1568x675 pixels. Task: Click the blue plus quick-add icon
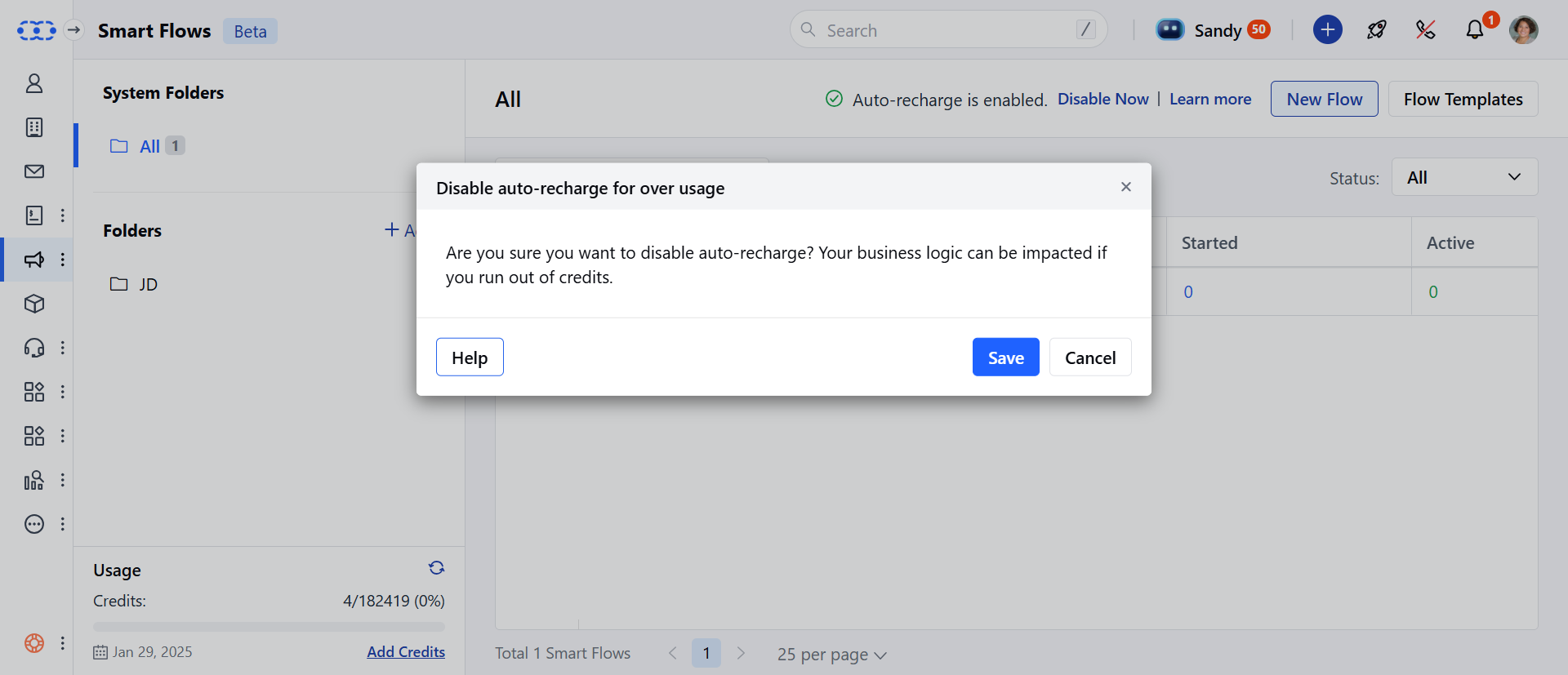pyautogui.click(x=1327, y=30)
